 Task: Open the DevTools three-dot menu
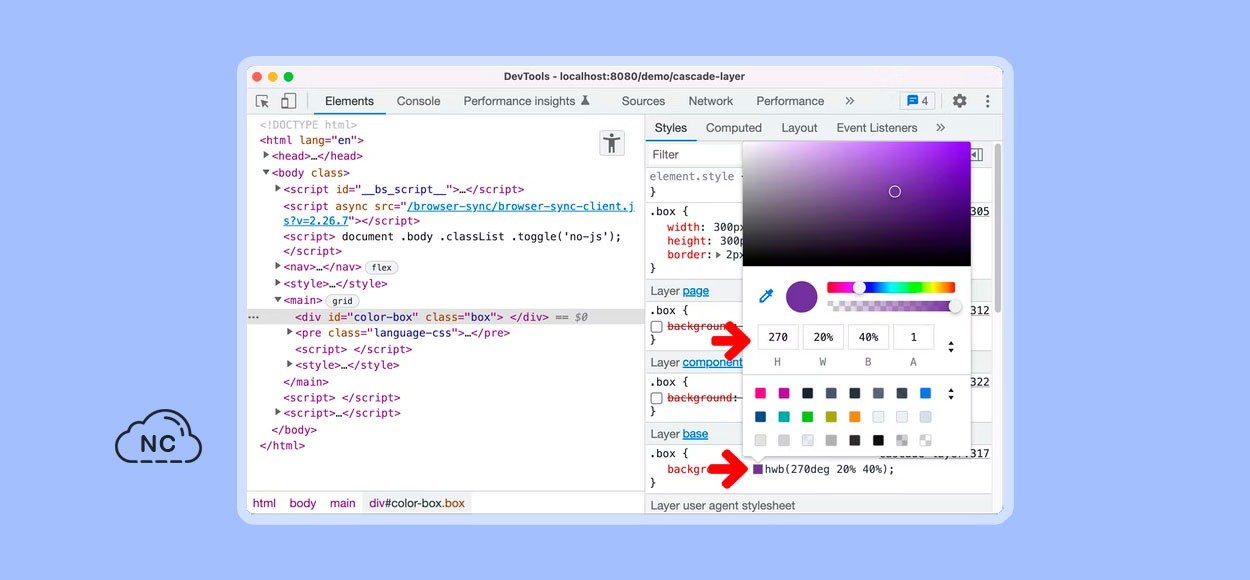987,101
